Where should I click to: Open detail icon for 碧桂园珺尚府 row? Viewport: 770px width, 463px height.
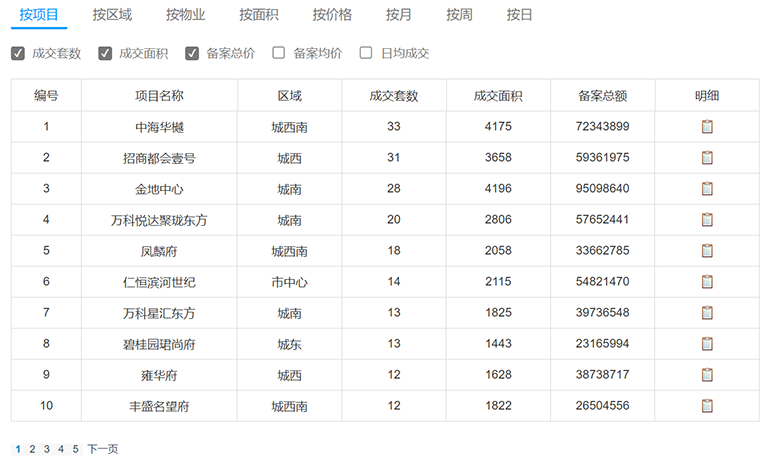(707, 343)
